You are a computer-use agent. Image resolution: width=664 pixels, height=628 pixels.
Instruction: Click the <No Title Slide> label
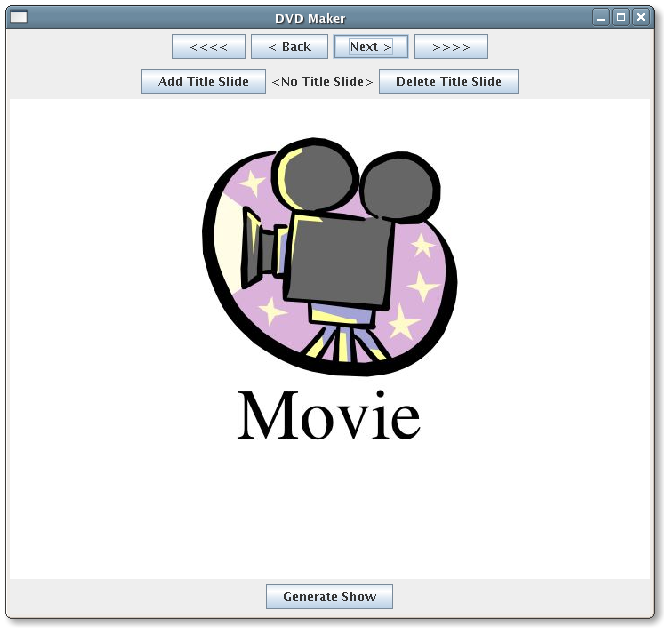tap(322, 82)
